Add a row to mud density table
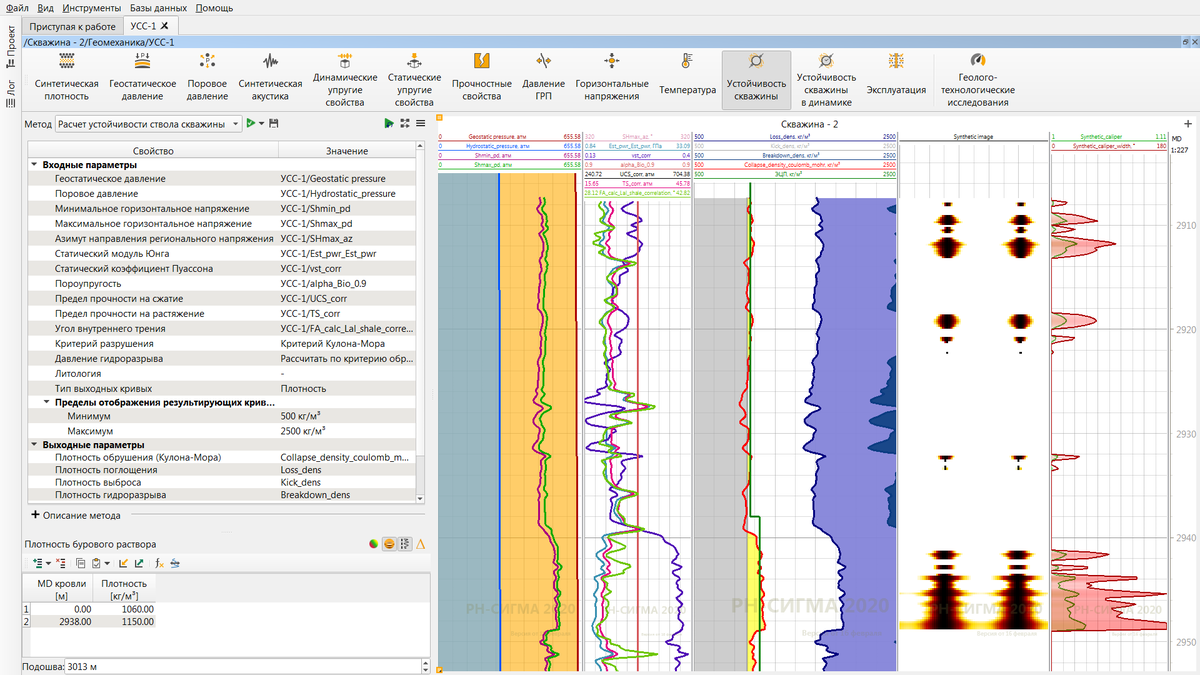The width and height of the screenshot is (1200, 675). (x=37, y=563)
